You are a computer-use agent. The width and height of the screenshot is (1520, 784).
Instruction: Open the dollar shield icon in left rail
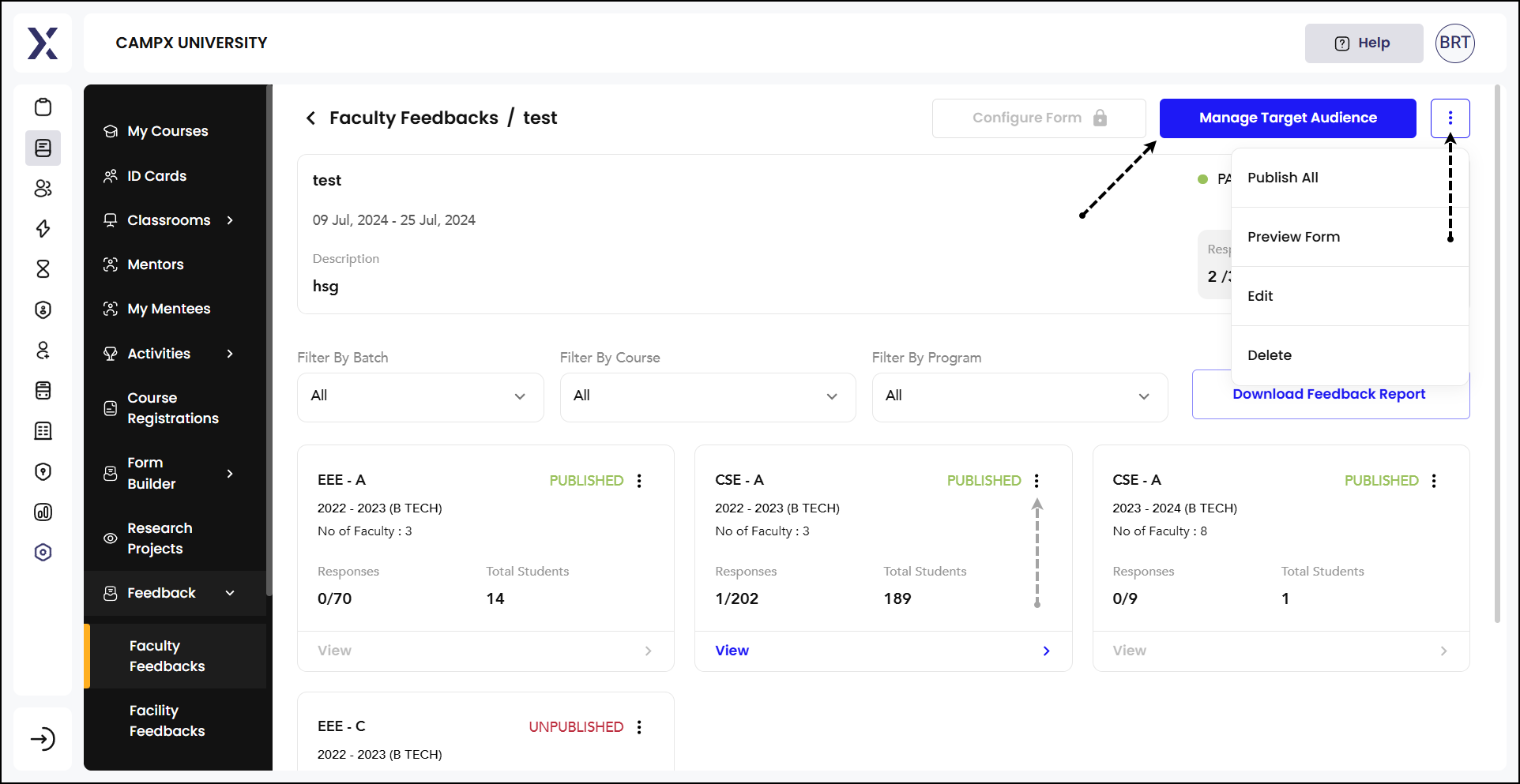[43, 309]
